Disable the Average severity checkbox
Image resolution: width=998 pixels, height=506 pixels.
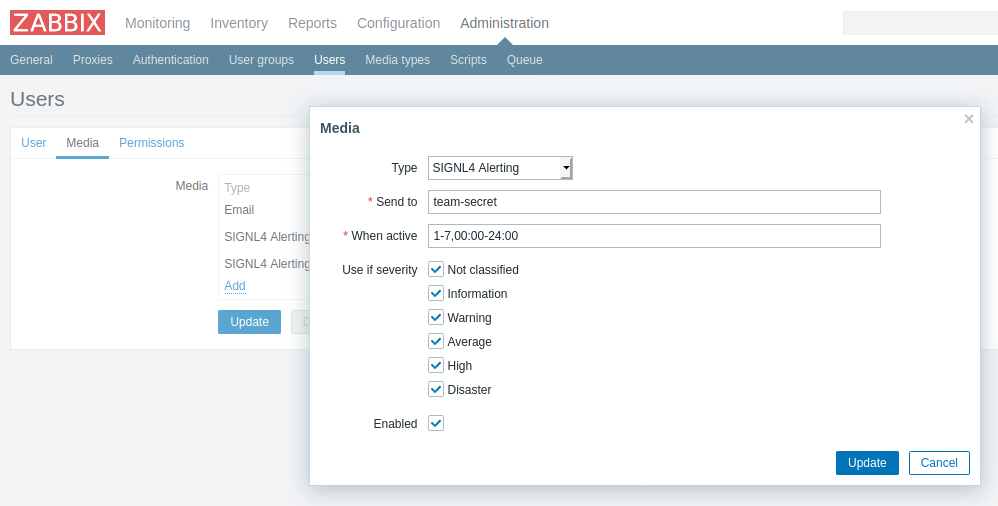[x=436, y=341]
